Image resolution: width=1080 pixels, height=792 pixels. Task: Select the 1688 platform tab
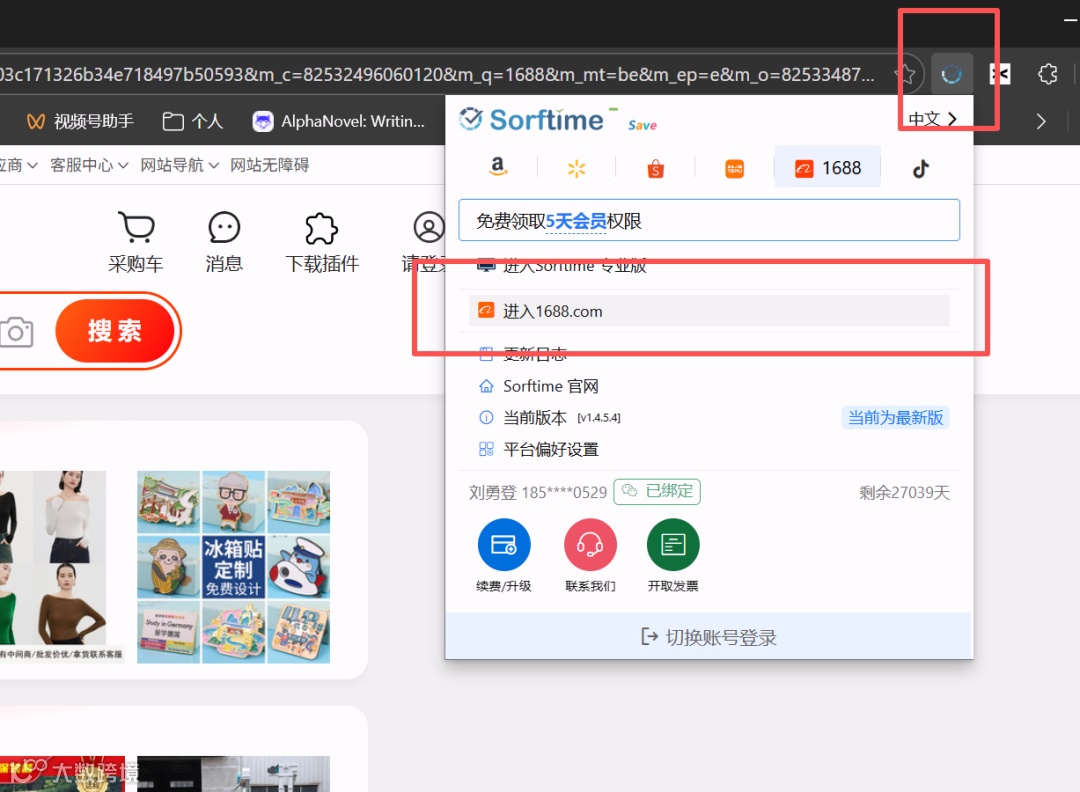827,167
